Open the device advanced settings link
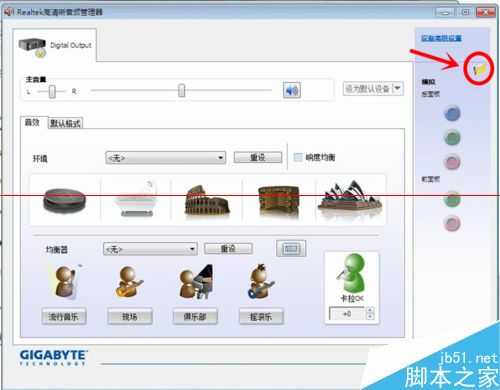500x390 pixels. [441, 38]
